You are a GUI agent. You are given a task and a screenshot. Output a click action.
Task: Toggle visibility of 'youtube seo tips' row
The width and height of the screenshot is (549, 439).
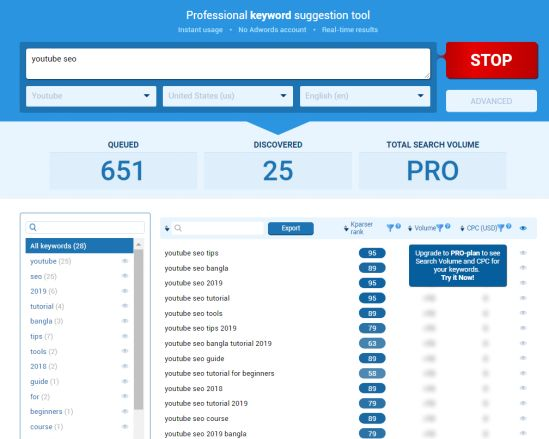pyautogui.click(x=523, y=253)
